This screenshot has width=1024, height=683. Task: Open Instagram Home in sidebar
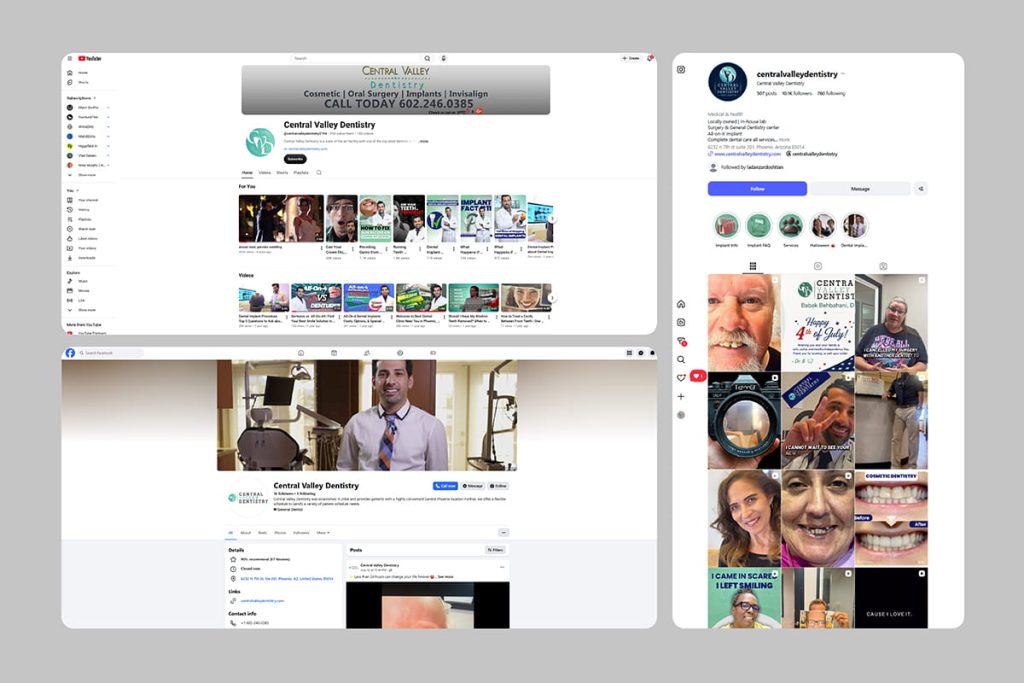click(680, 304)
